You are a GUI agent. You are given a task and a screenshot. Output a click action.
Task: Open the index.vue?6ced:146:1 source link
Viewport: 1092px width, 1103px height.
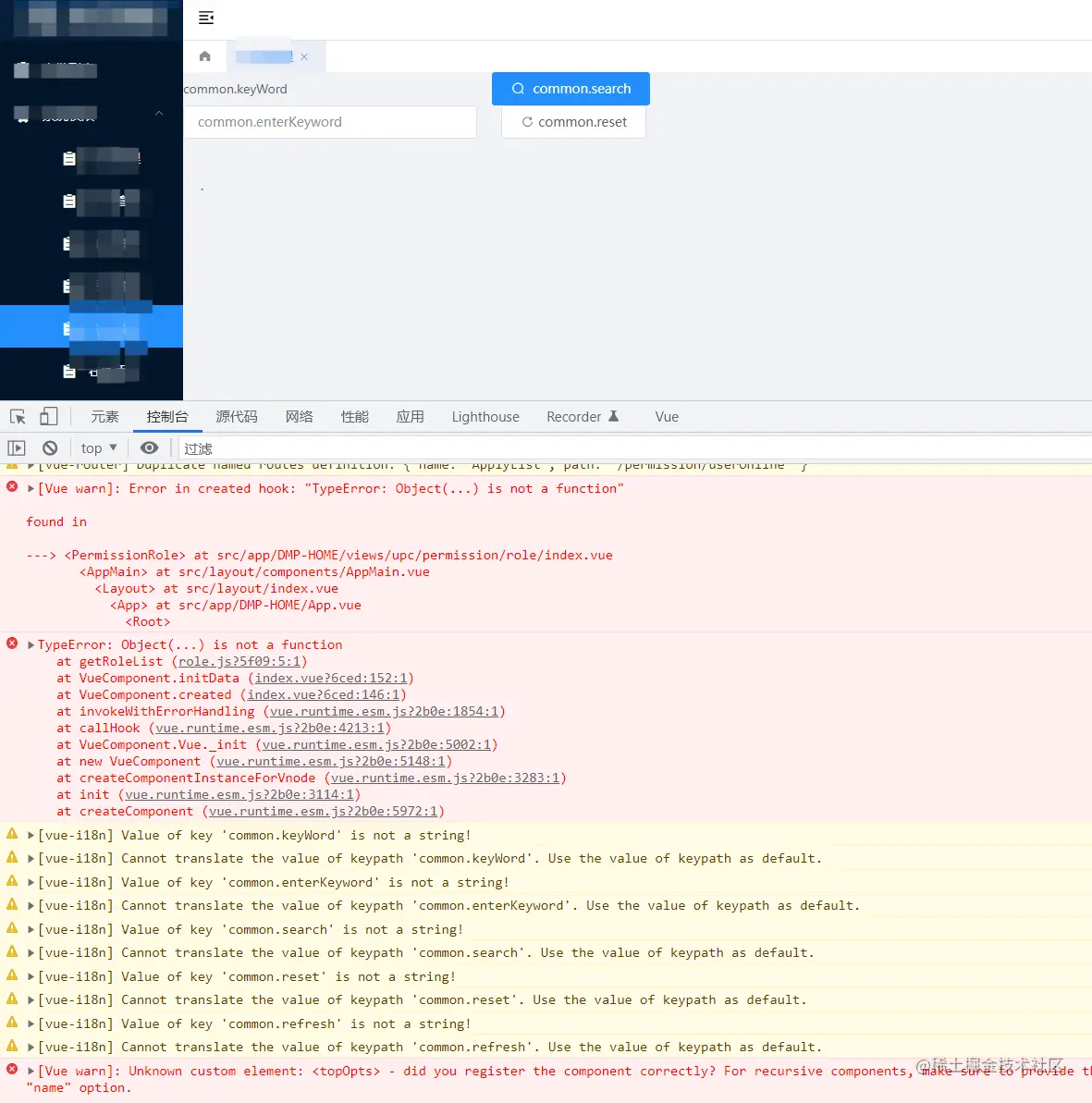(x=323, y=695)
